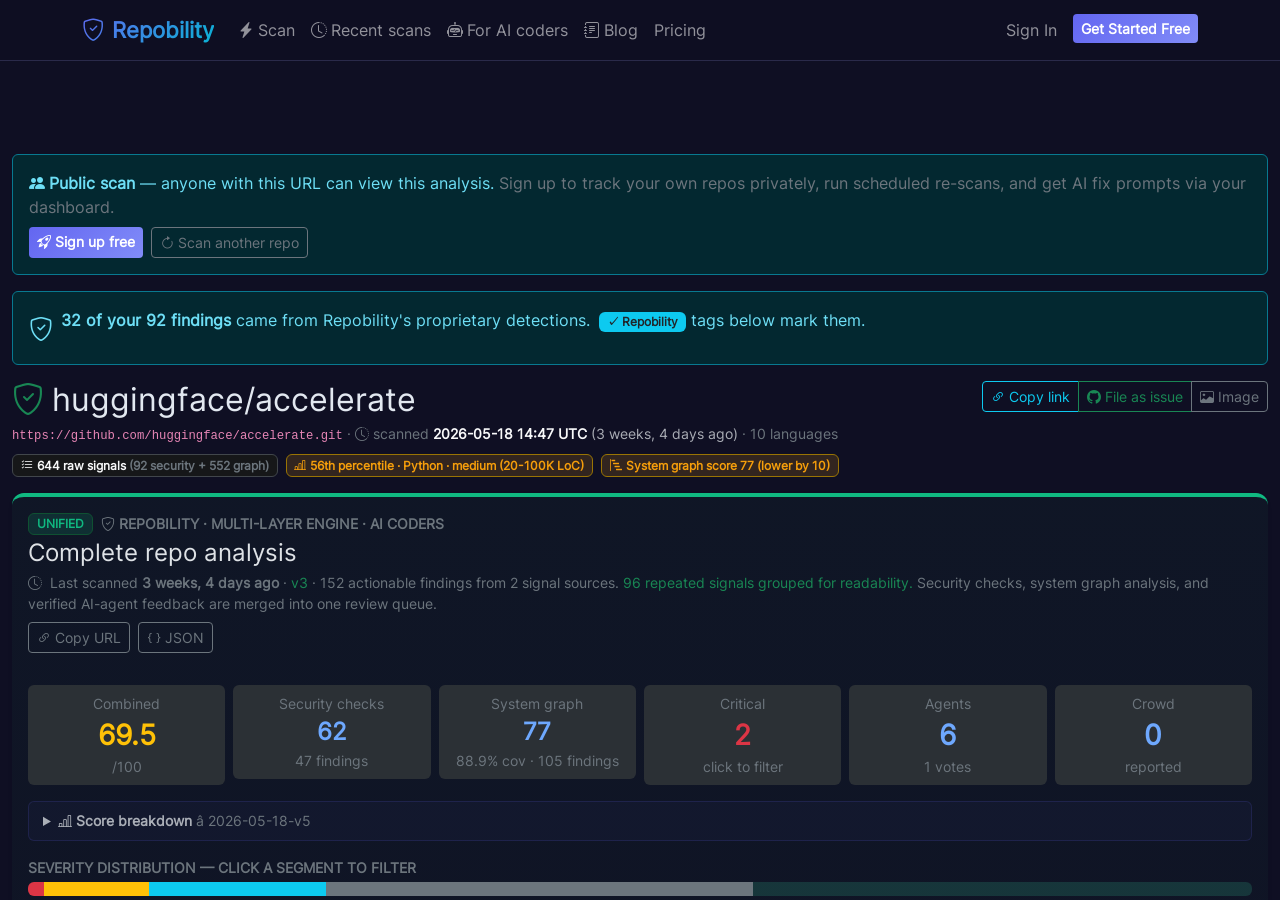
Task: Click the list icon in 644 raw signals badge
Action: pyautogui.click(x=27, y=465)
